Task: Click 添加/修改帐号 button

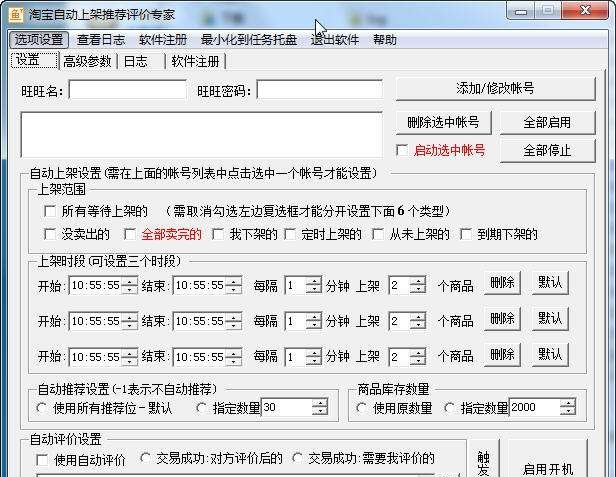Action: 495,88
